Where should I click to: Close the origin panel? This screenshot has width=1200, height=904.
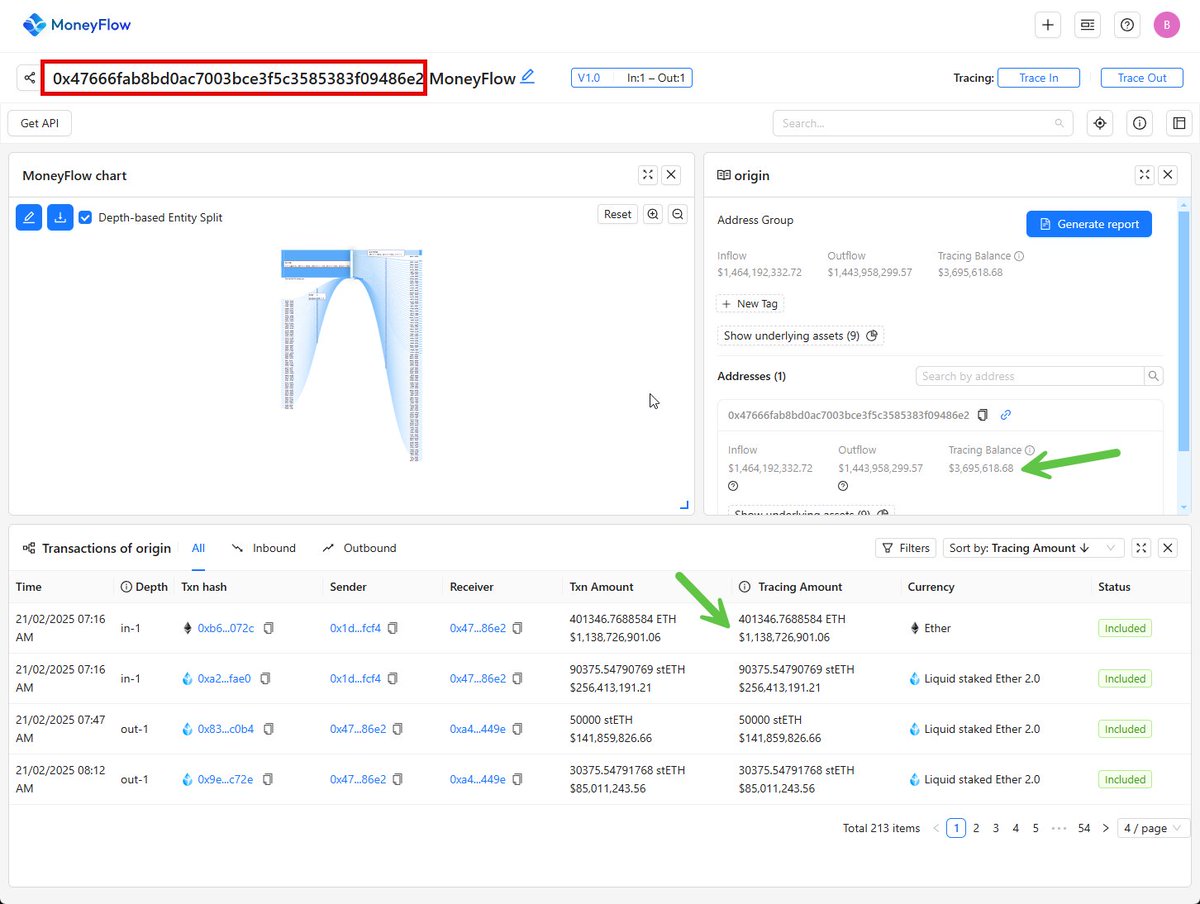coord(1167,175)
